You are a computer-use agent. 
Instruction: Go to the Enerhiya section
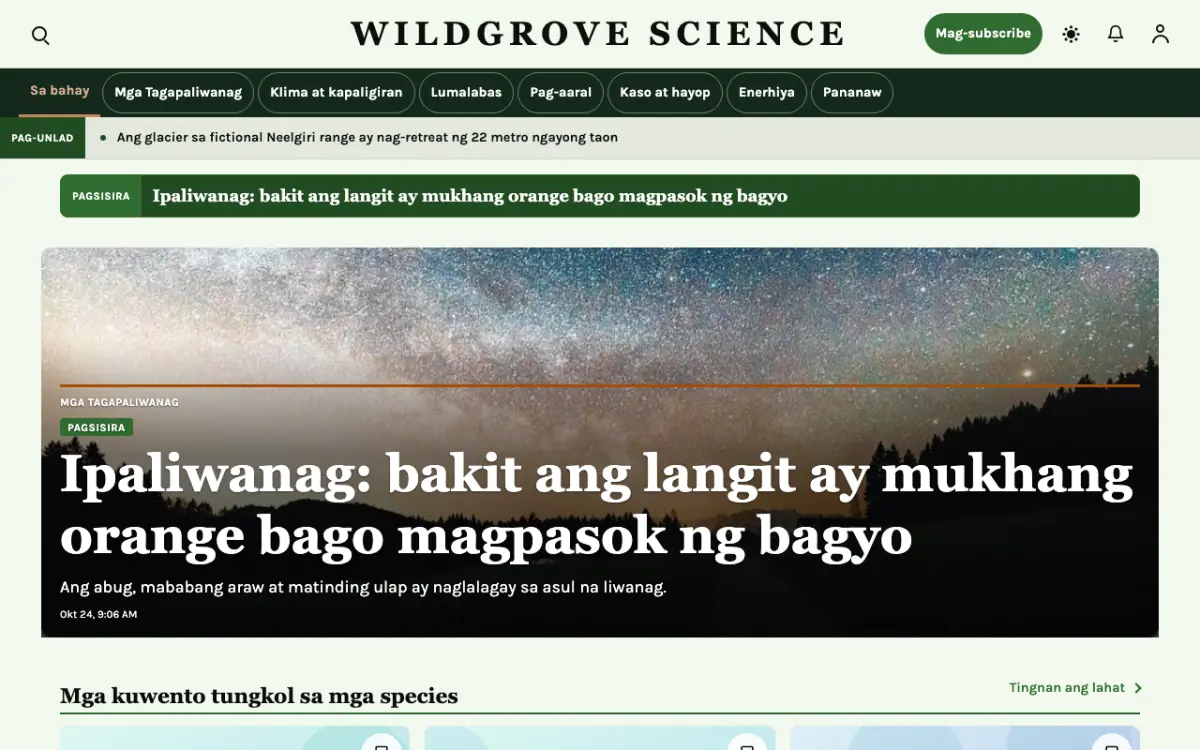[767, 92]
